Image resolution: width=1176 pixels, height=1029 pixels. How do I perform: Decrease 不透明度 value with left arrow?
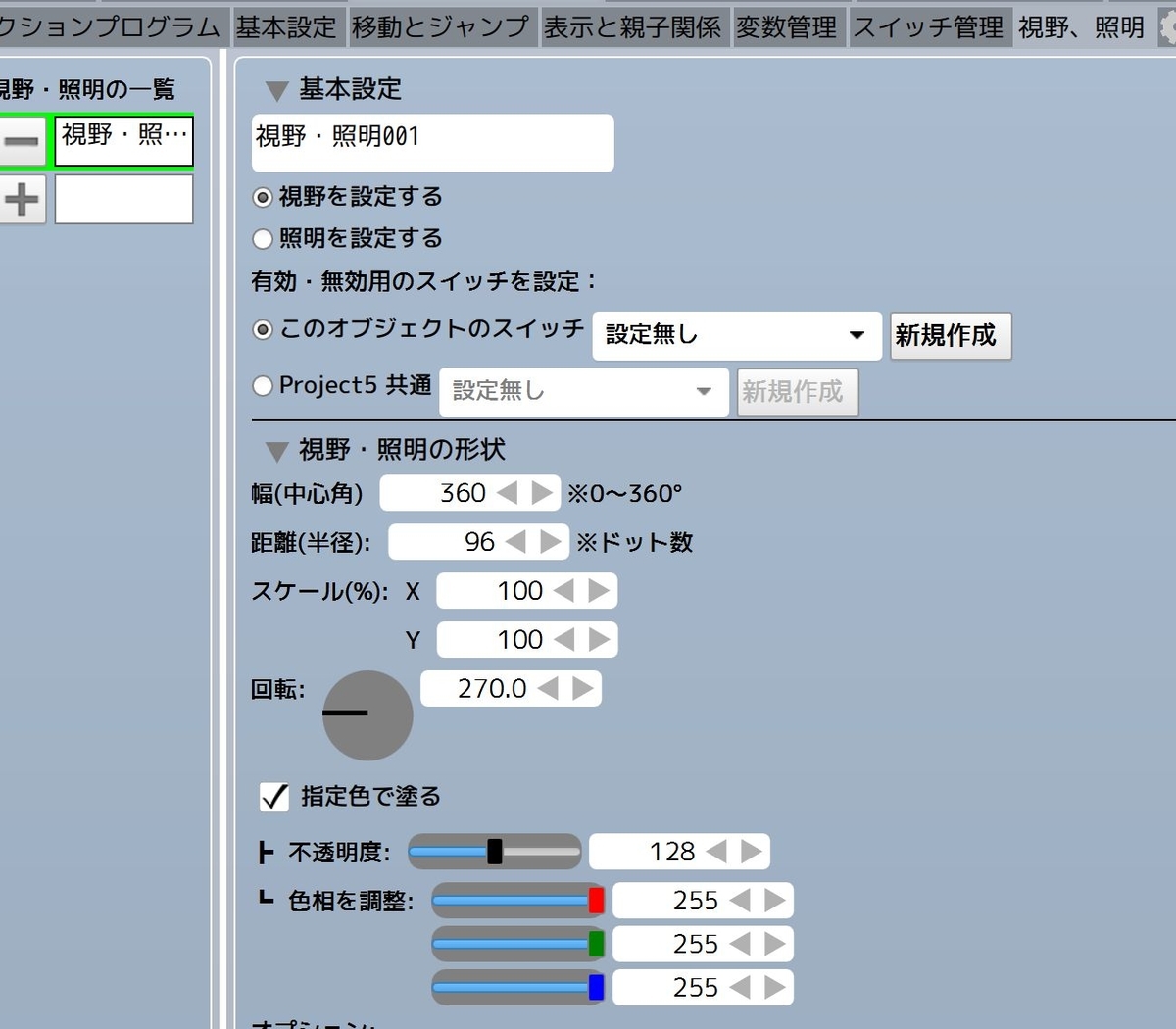pyautogui.click(x=716, y=852)
